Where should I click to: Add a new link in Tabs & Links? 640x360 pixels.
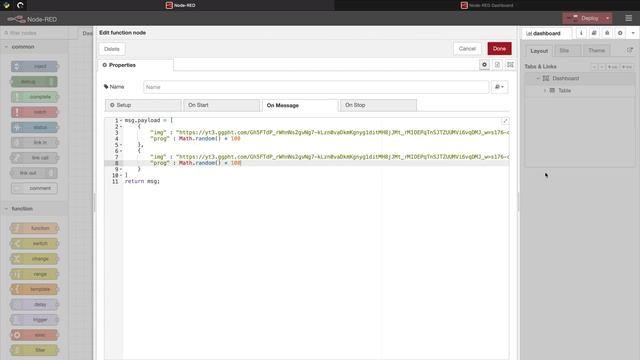pos(627,67)
